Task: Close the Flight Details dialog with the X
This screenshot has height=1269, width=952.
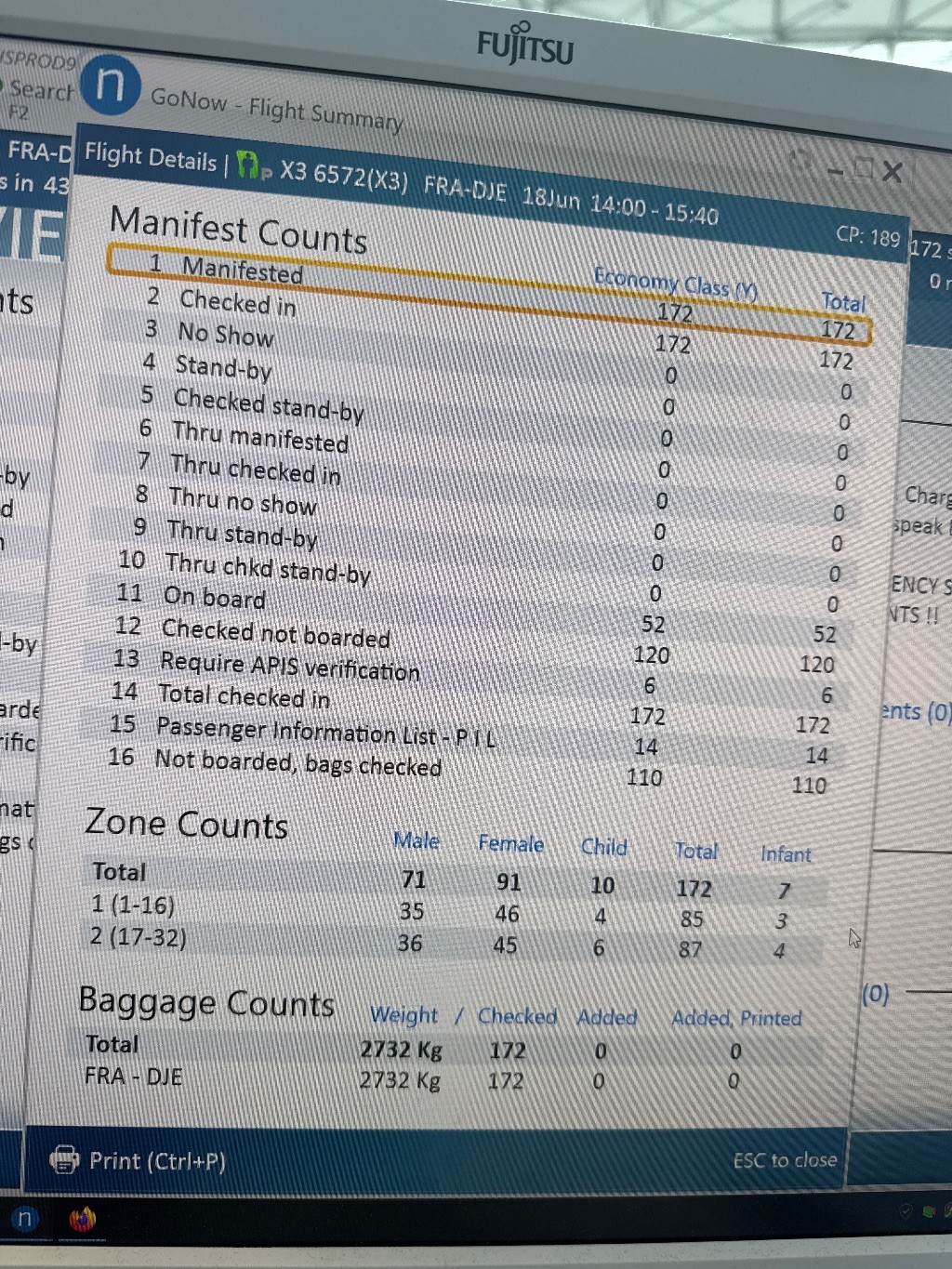Action: [x=892, y=171]
